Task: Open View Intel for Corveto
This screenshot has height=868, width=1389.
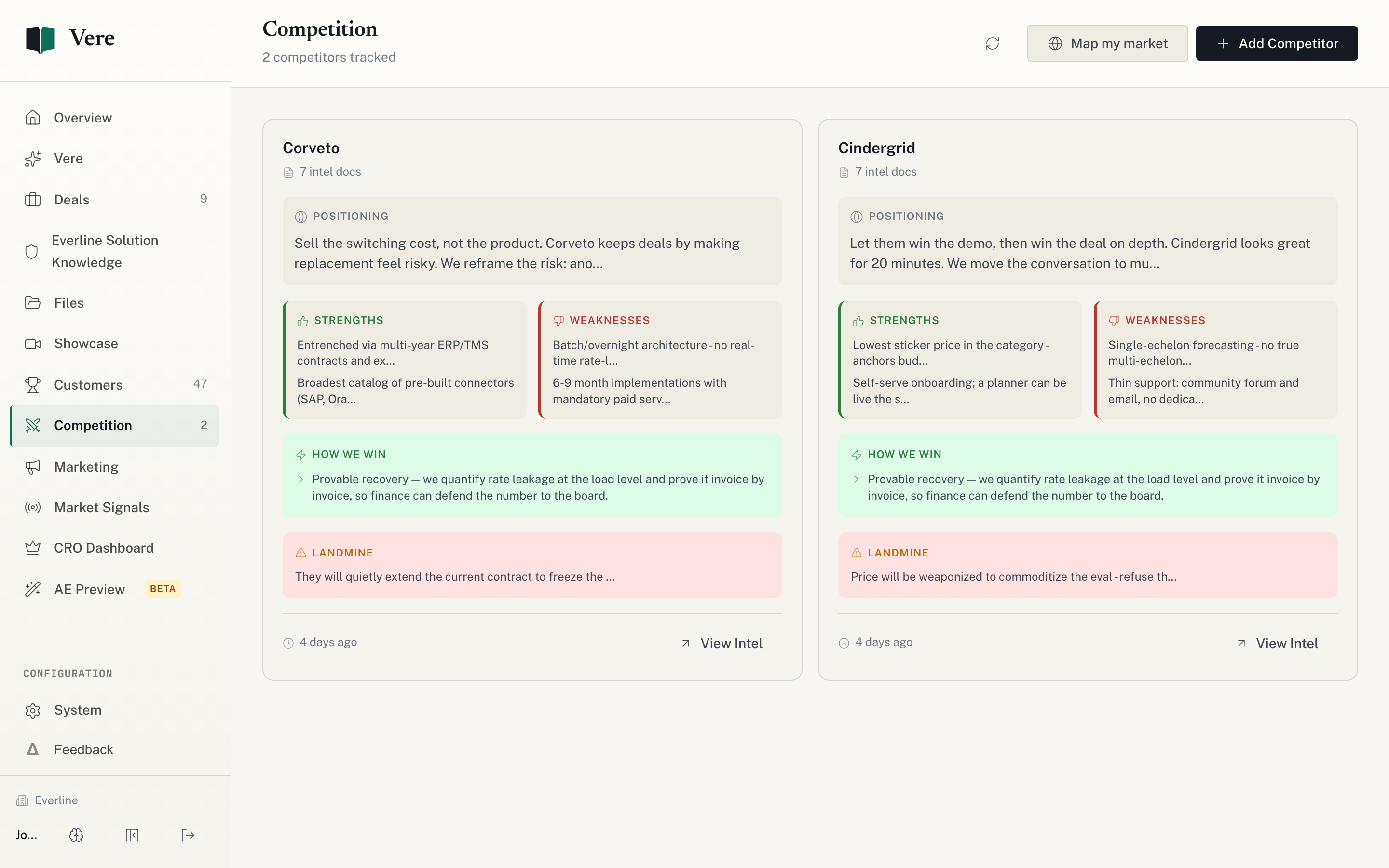Action: pos(722,644)
